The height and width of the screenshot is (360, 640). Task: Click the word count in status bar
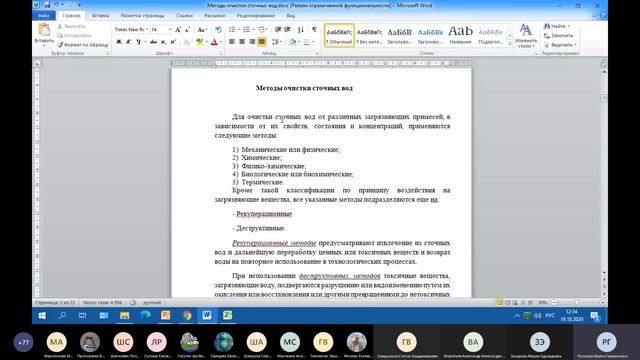click(x=102, y=302)
